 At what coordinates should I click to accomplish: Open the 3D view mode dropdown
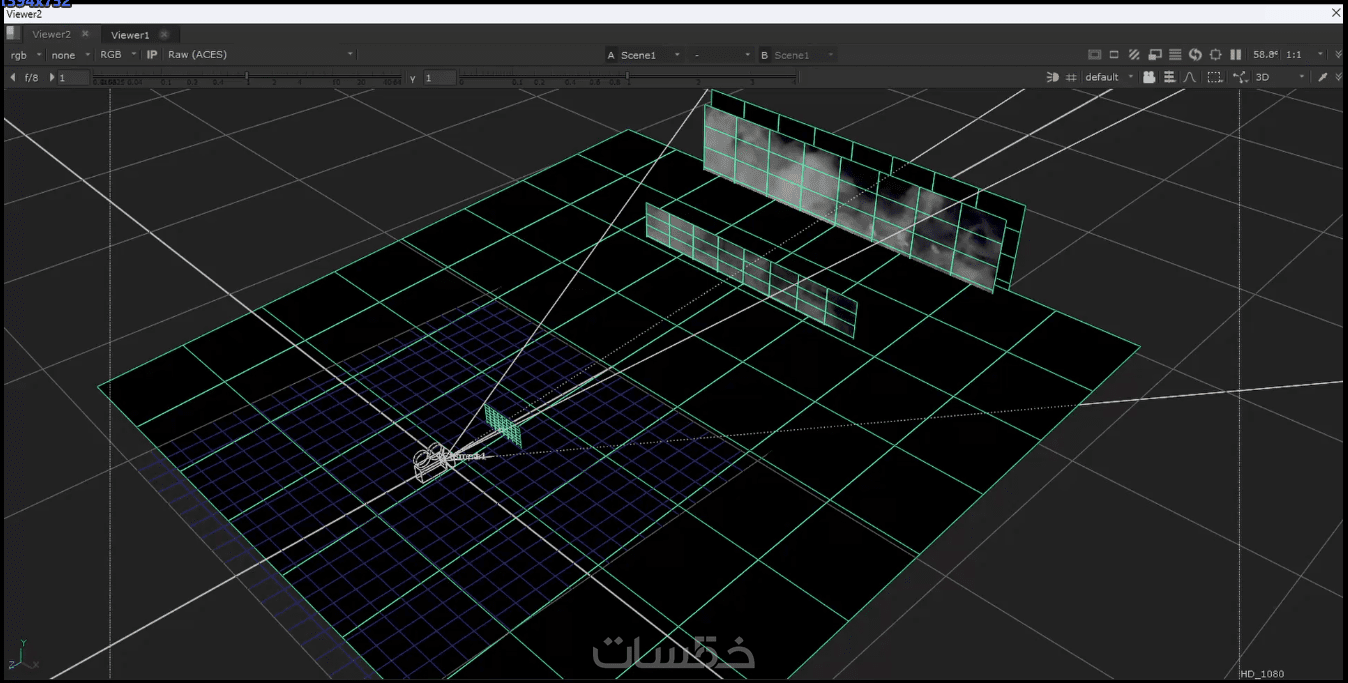coord(1281,77)
